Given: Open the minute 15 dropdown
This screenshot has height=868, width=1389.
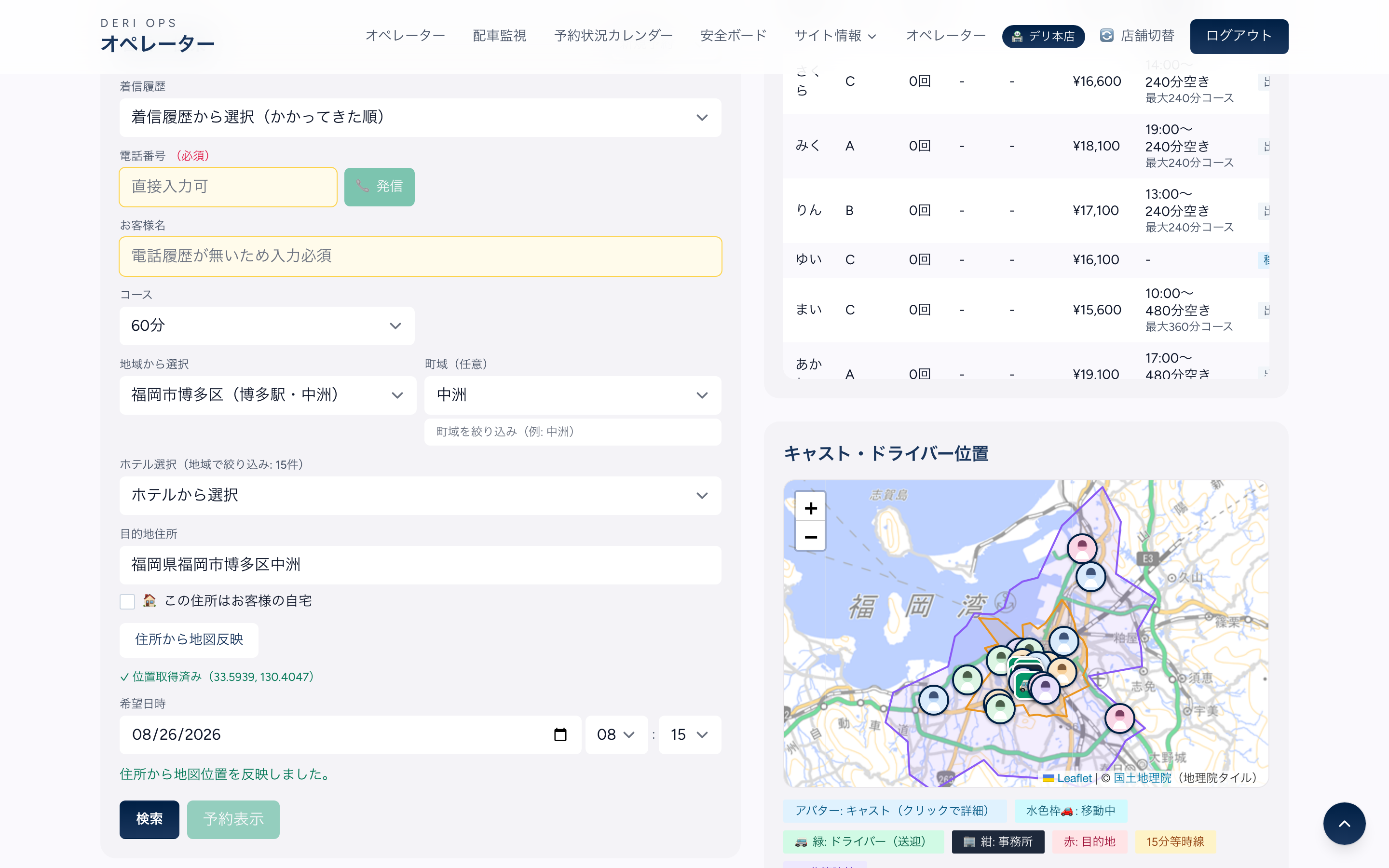Looking at the screenshot, I should coord(689,734).
